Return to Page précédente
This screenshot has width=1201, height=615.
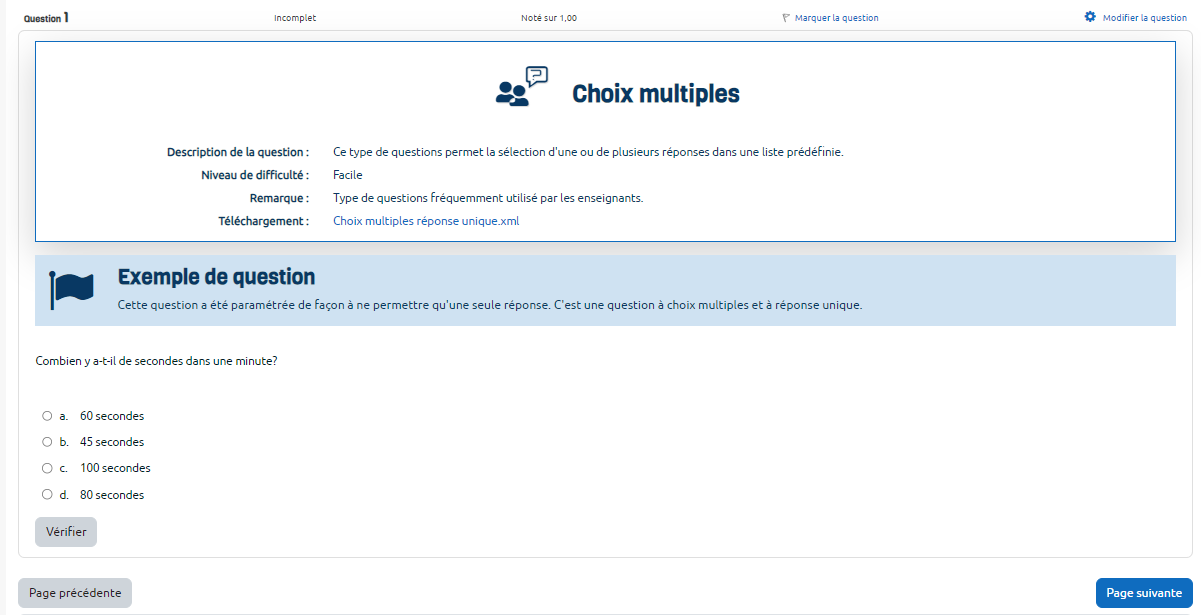coord(75,593)
